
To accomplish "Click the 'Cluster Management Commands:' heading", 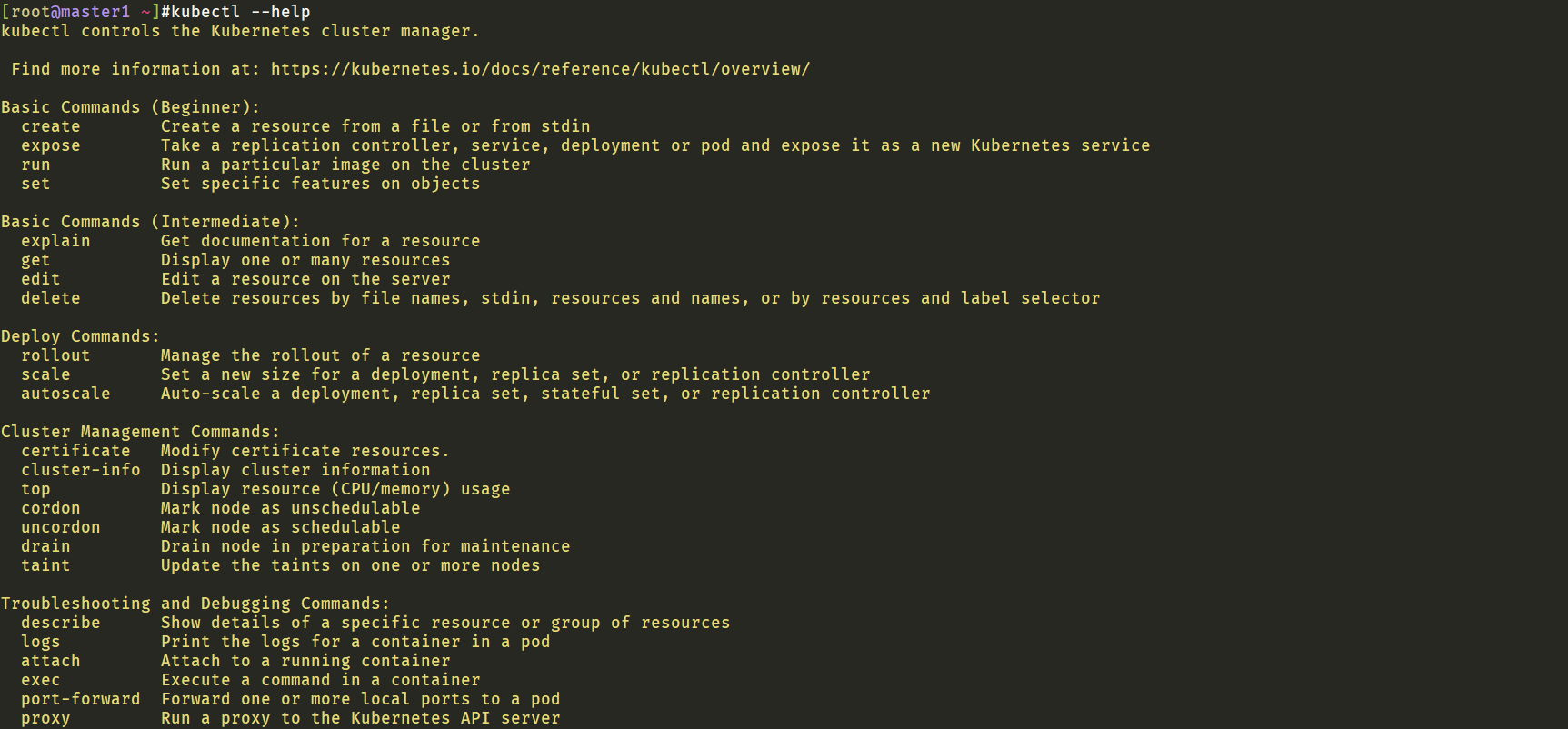I will 141,432.
